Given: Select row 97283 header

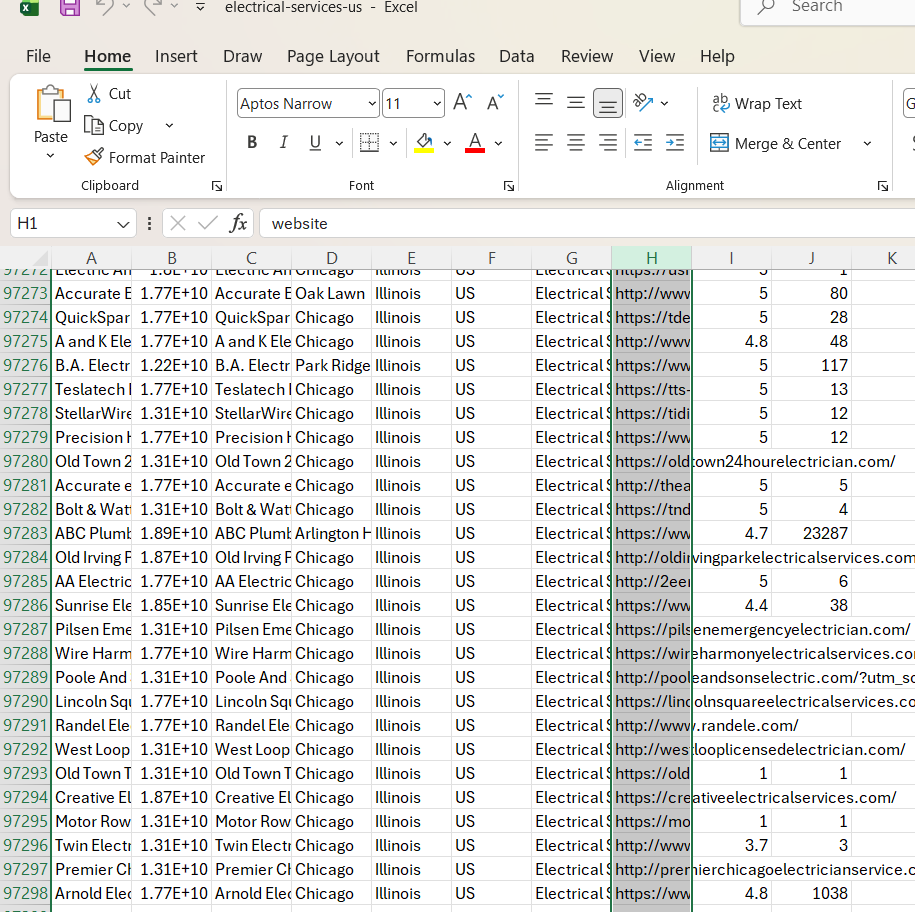Looking at the screenshot, I should click(x=25, y=533).
